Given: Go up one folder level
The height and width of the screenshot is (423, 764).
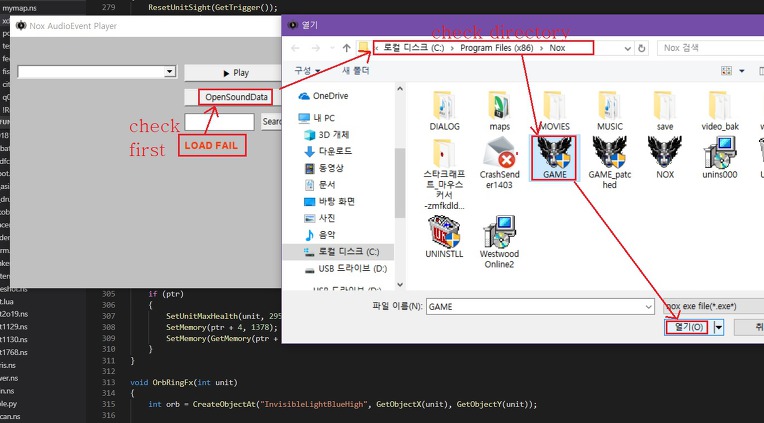Looking at the screenshot, I should [346, 48].
